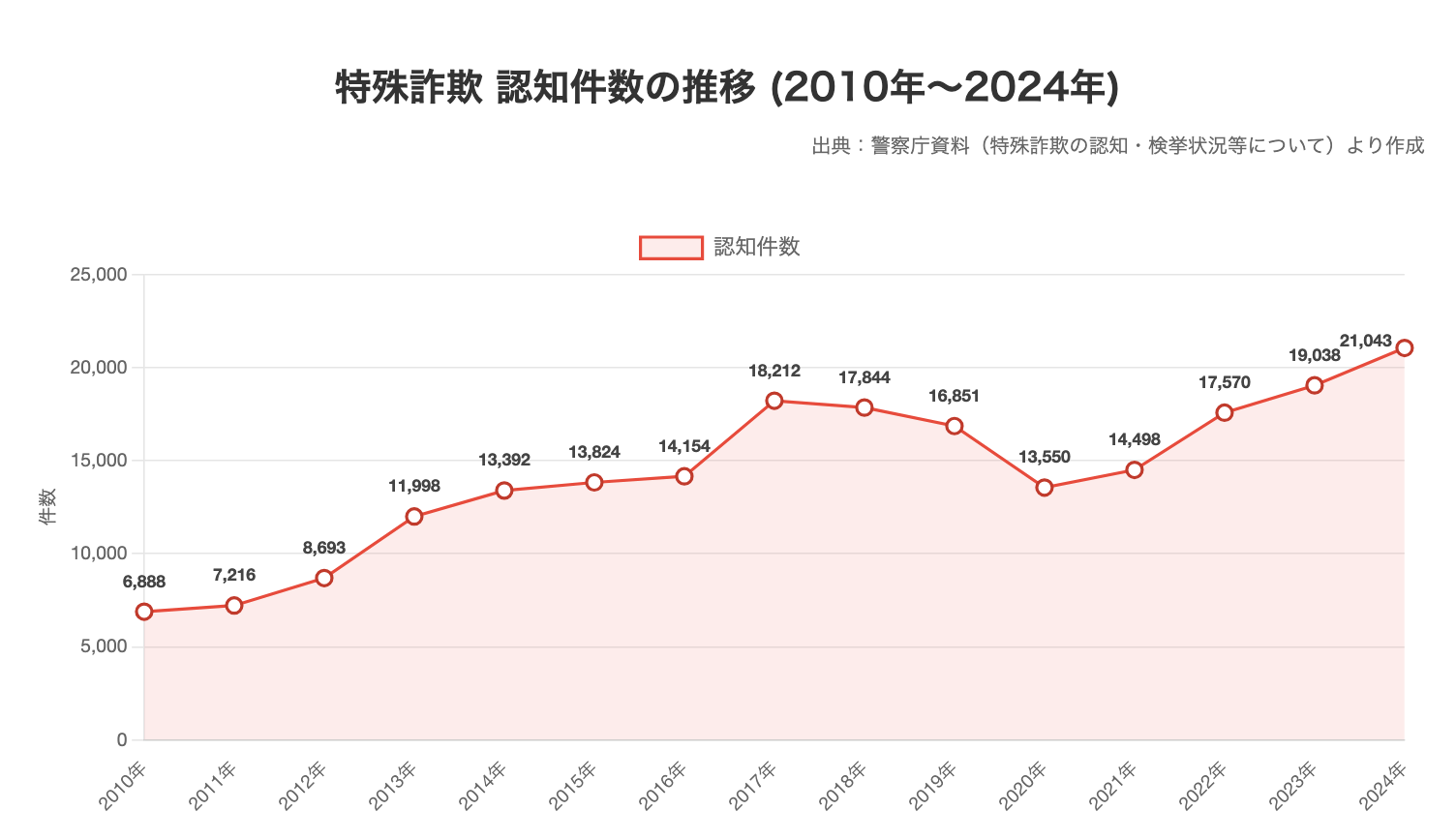Image resolution: width=1456 pixels, height=840 pixels.
Task: Click the chart title text
Action: pos(728,86)
